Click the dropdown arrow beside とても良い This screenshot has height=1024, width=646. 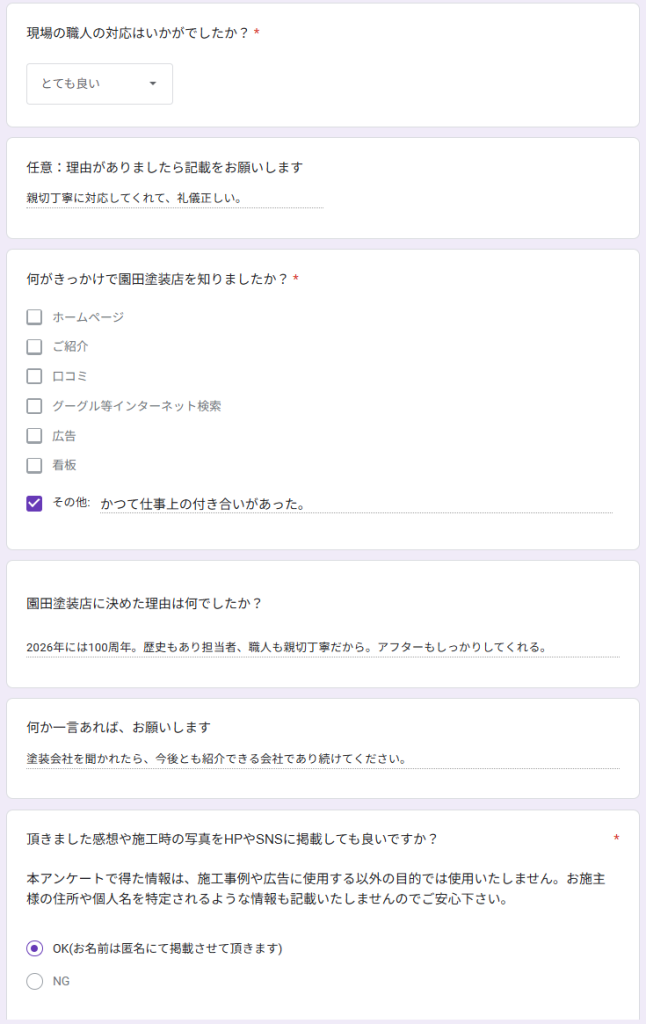point(153,84)
